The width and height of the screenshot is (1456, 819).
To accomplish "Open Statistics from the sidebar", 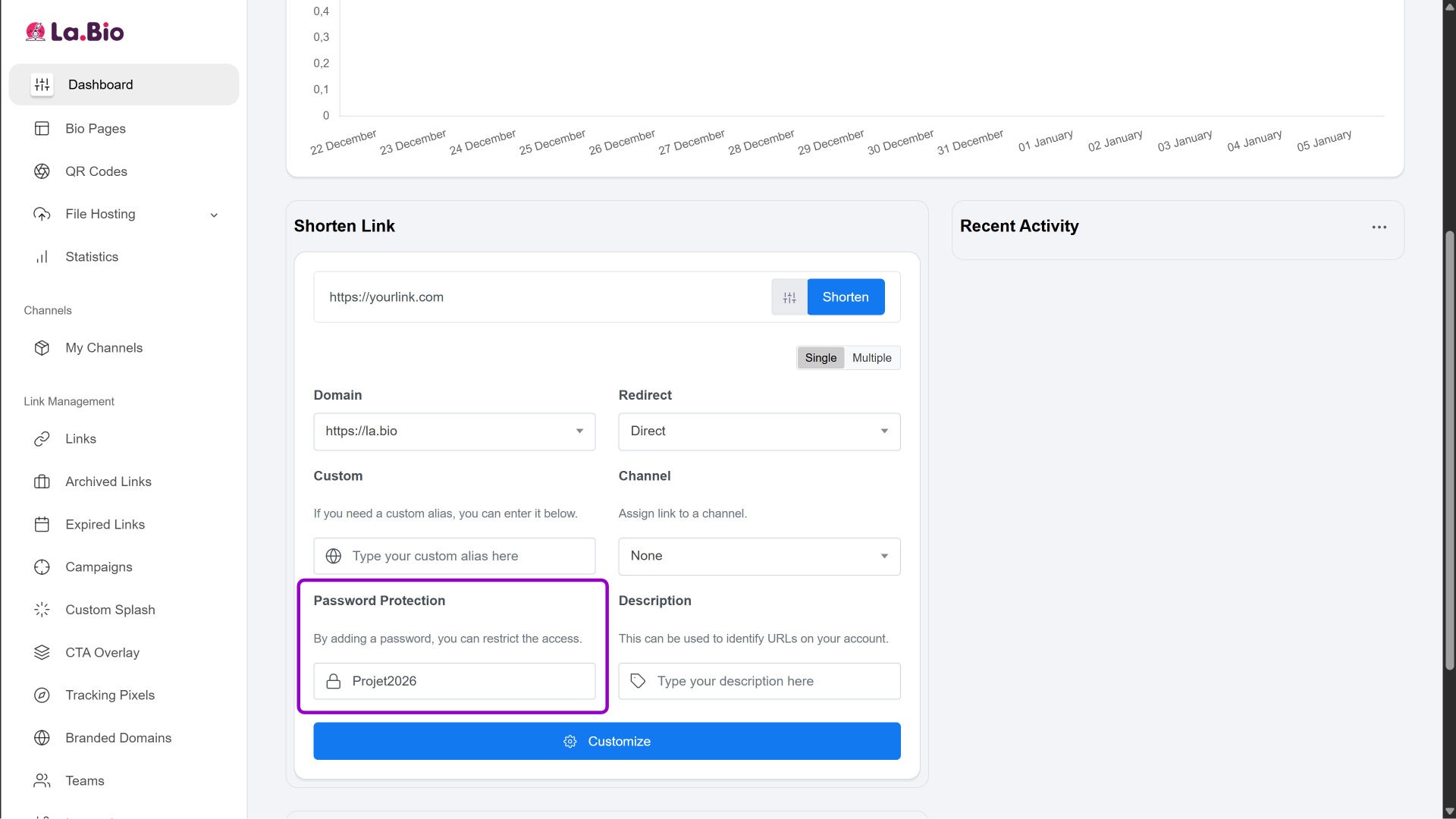I will (92, 257).
